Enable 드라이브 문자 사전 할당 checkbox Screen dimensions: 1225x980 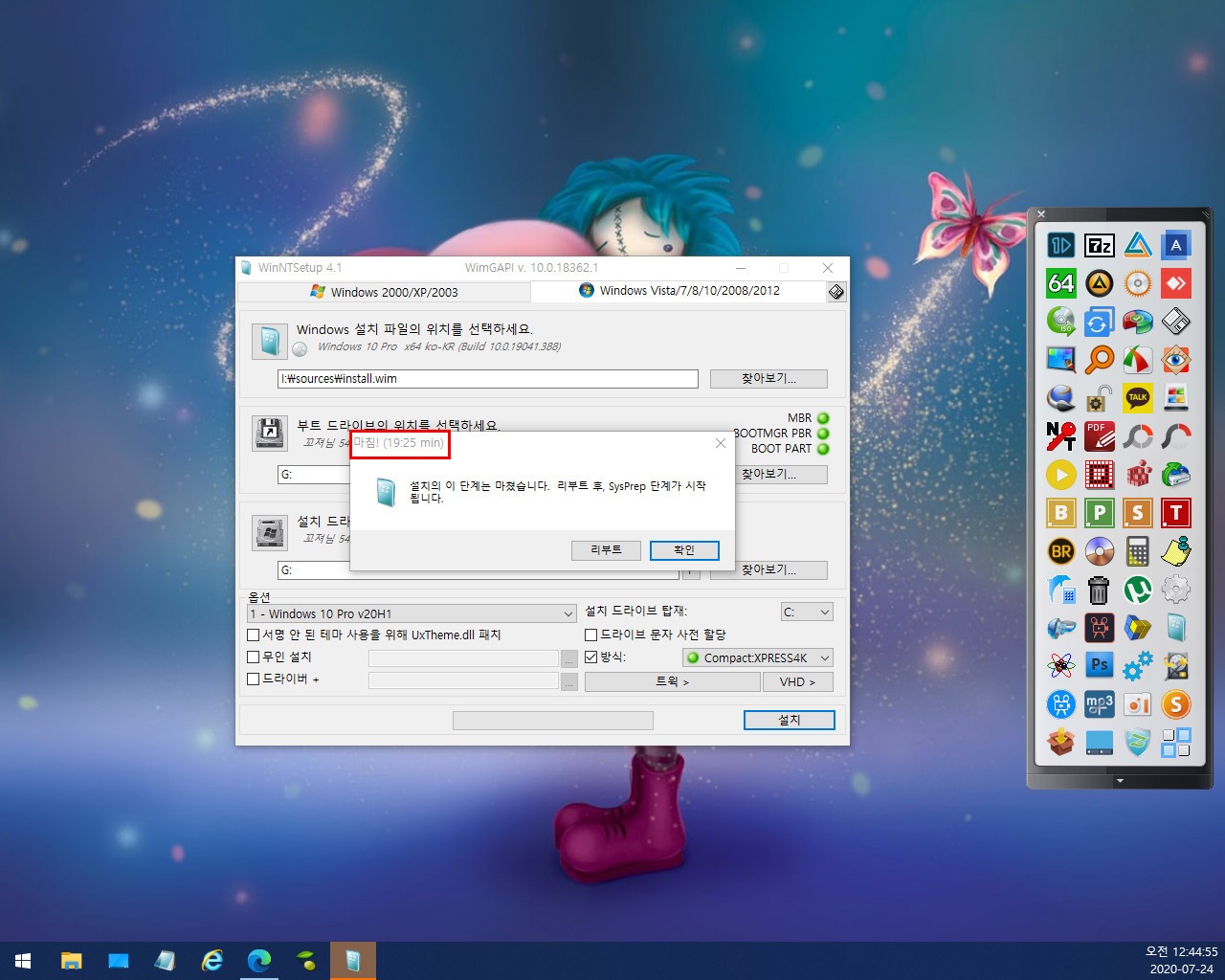(x=590, y=635)
